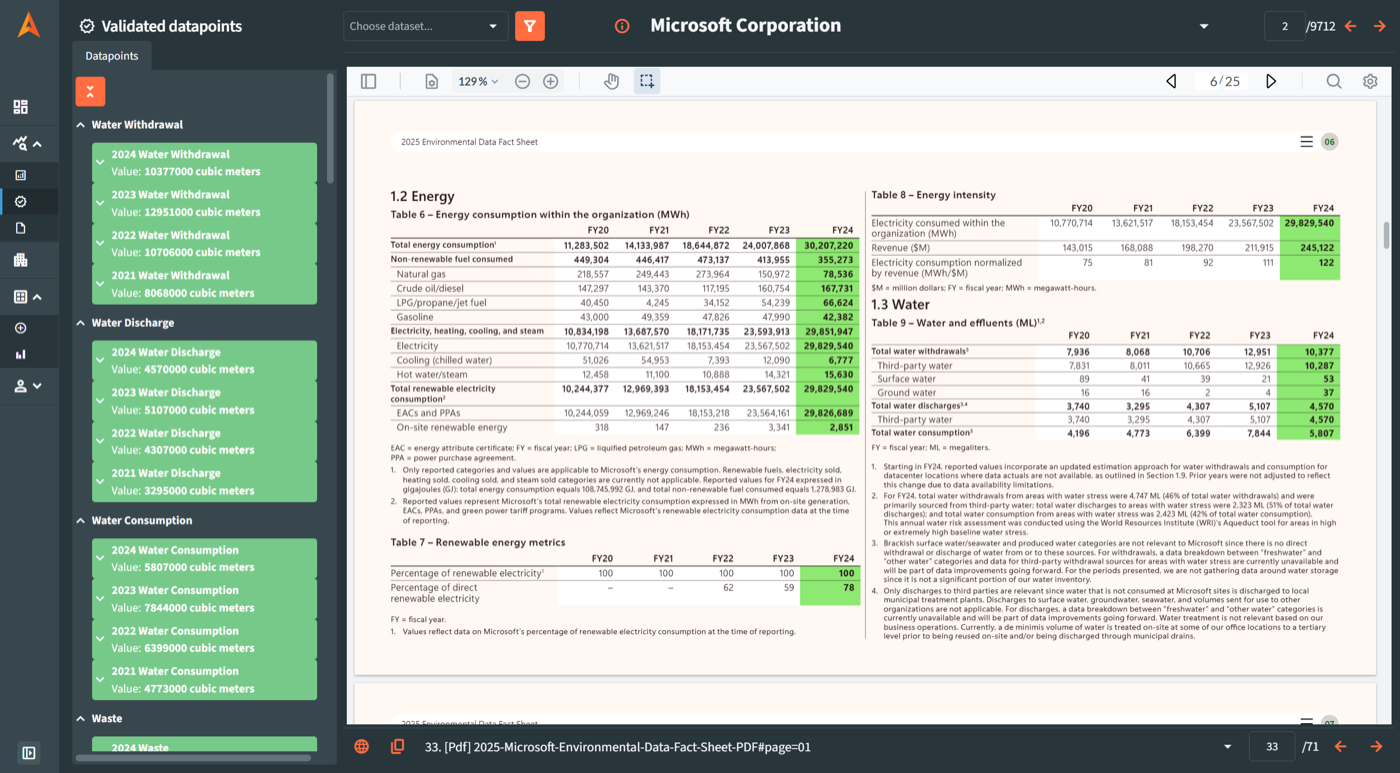Open the document page sidebar icon
The height and width of the screenshot is (773, 1400).
coord(20,228)
